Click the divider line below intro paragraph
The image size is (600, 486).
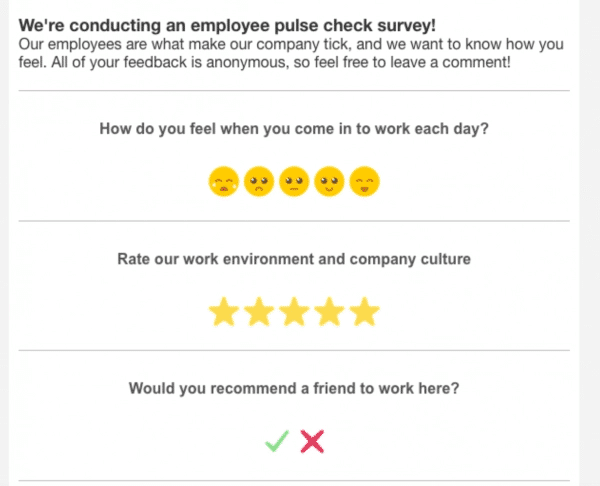(x=294, y=91)
